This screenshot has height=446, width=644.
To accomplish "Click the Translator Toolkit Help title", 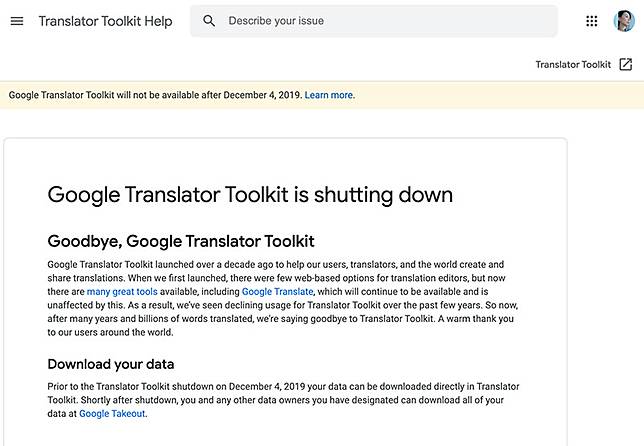I will (105, 21).
